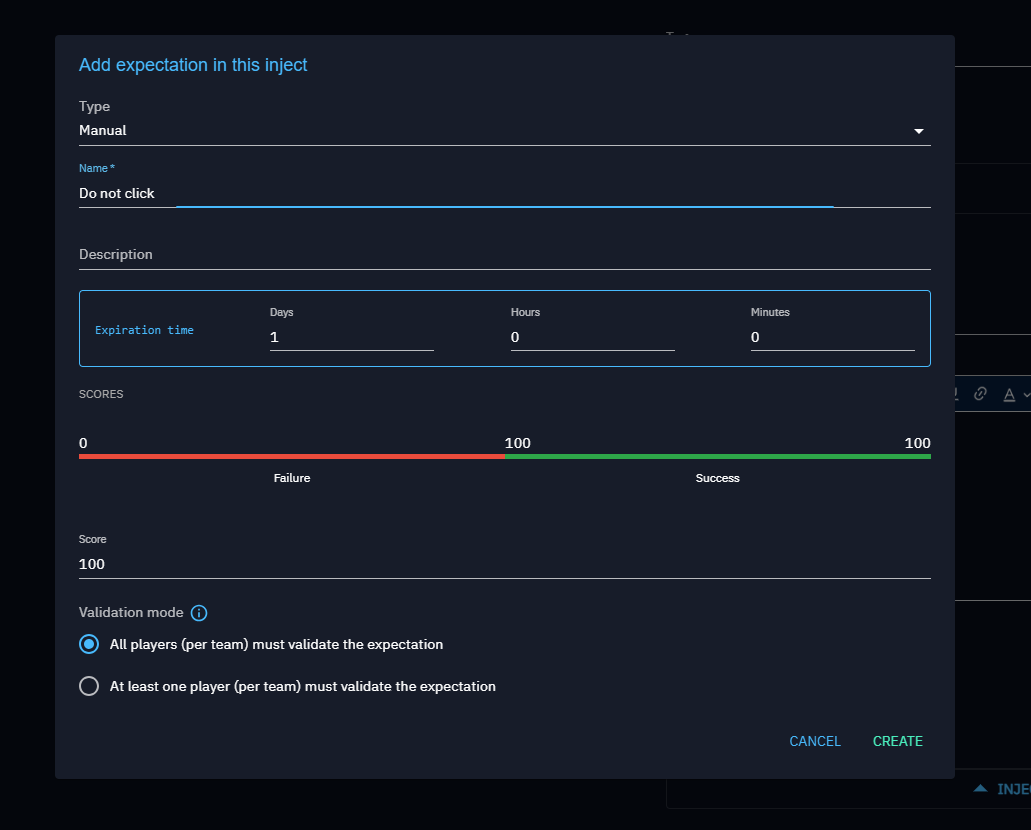Click the font color icon

[x=1010, y=394]
